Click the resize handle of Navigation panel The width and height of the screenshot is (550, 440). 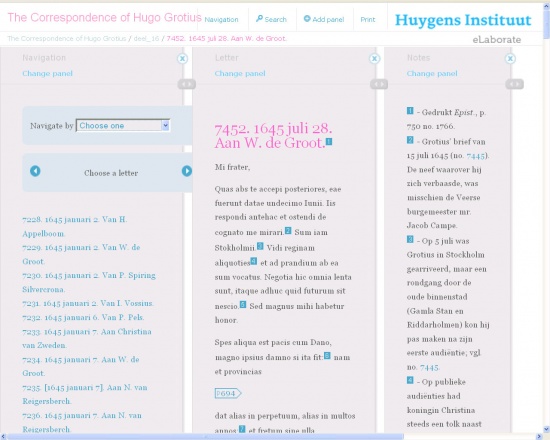187,84
